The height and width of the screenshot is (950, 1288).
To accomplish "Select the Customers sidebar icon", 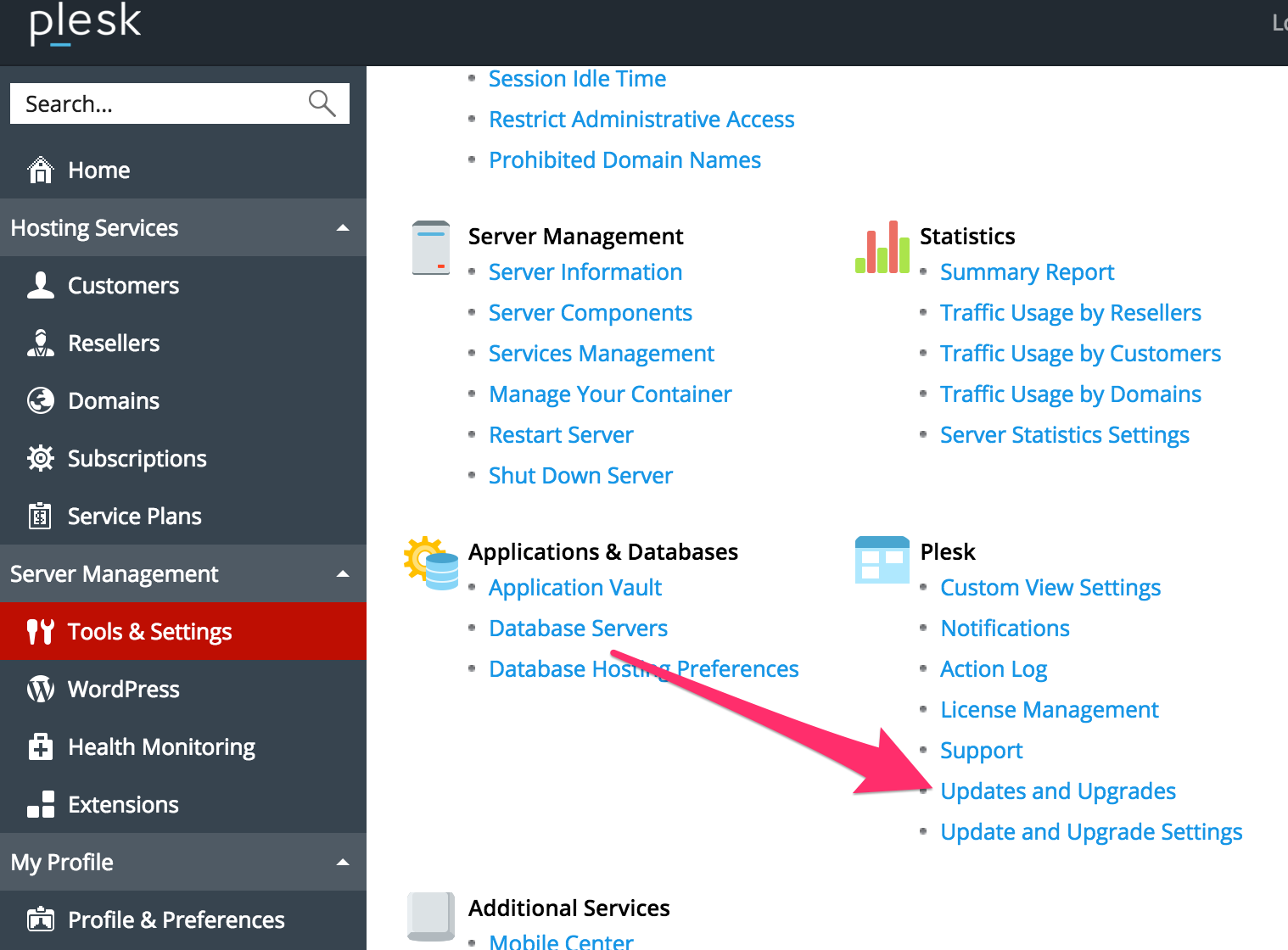I will point(40,285).
